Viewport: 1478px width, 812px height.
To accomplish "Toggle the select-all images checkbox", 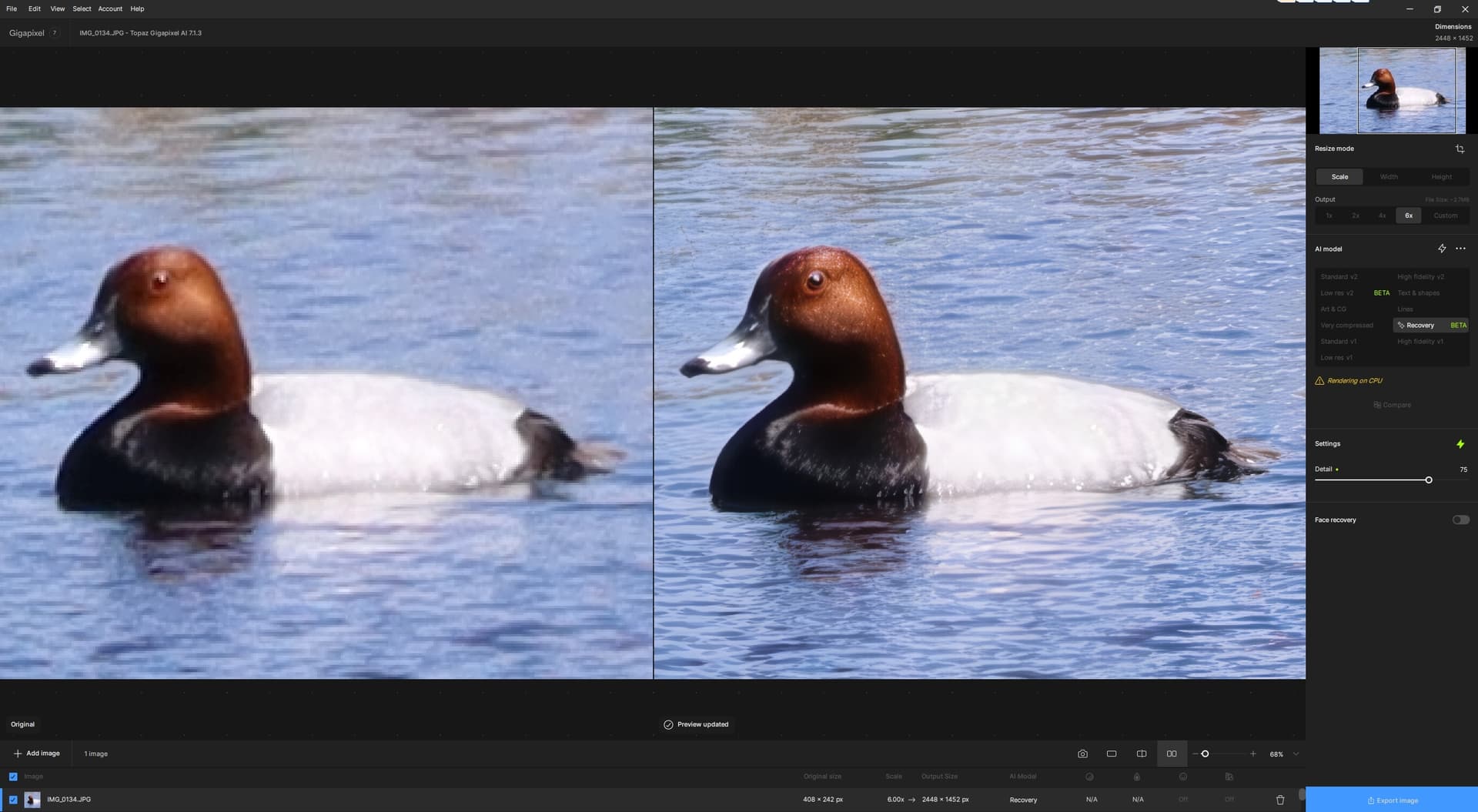I will coord(13,777).
